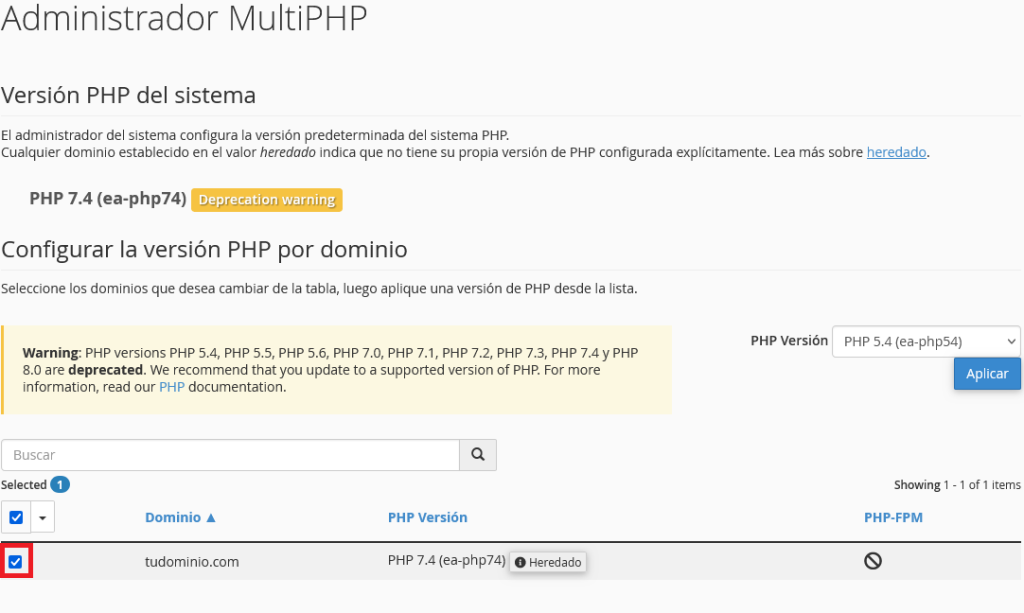Click the Dominio sort ascending arrow
The image size is (1024, 613).
[210, 517]
